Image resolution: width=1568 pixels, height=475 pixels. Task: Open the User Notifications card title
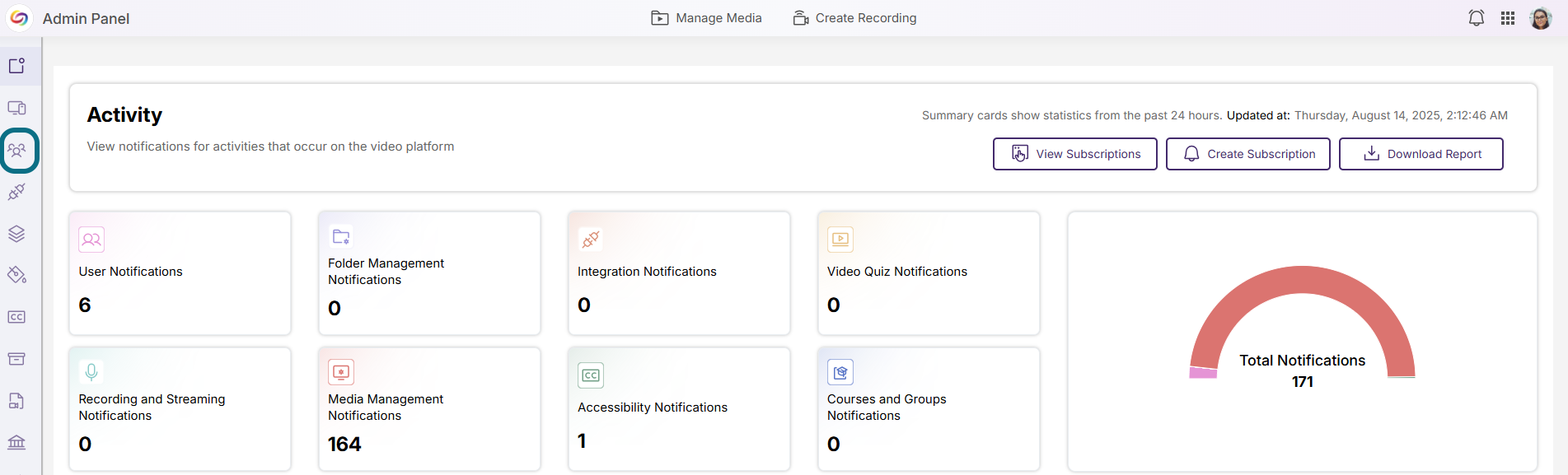(x=130, y=272)
